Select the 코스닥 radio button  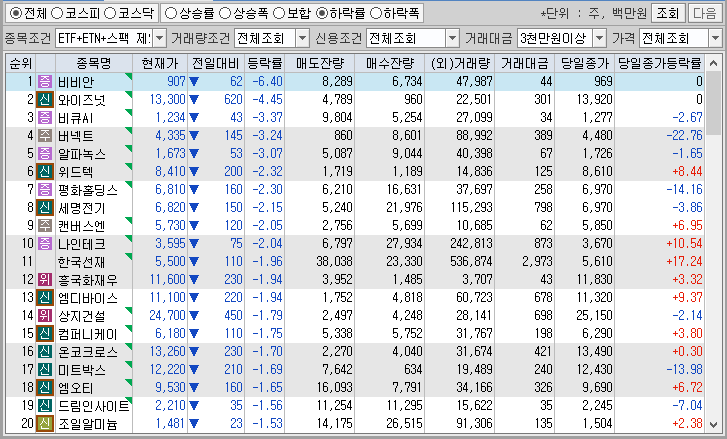(x=110, y=13)
